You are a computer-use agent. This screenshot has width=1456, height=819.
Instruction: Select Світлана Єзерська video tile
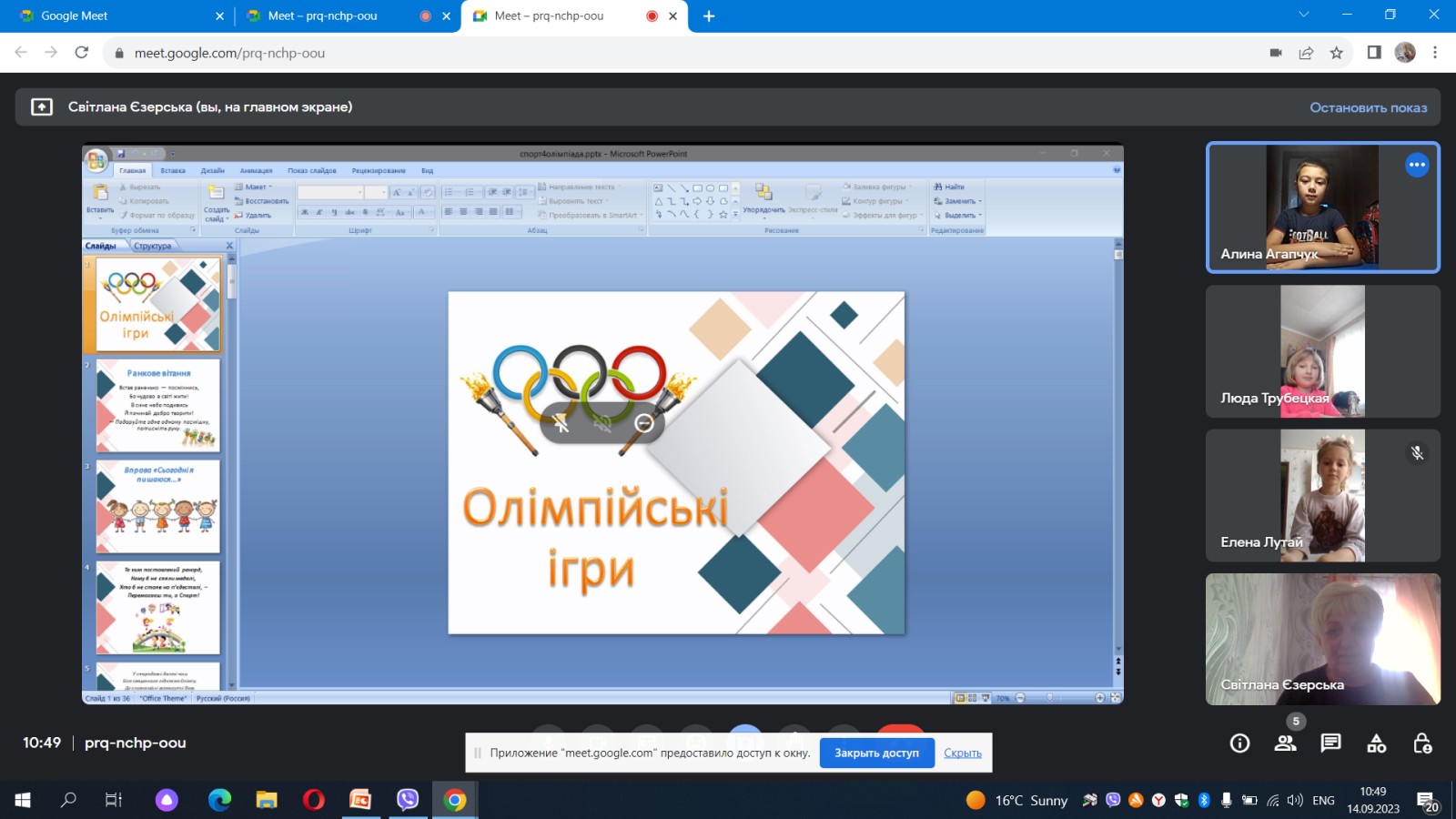[1322, 639]
